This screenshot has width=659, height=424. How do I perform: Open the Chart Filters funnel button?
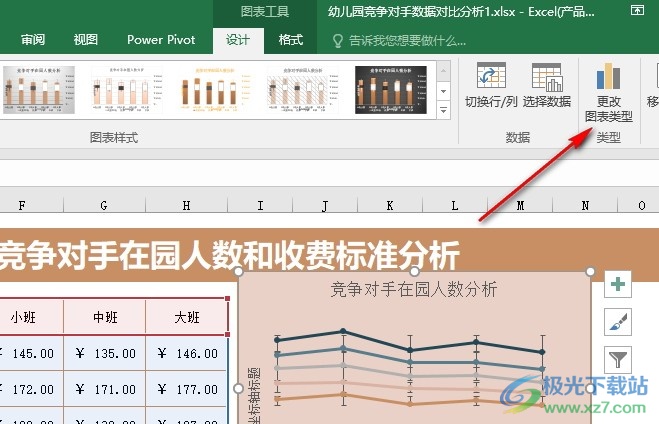pos(618,360)
